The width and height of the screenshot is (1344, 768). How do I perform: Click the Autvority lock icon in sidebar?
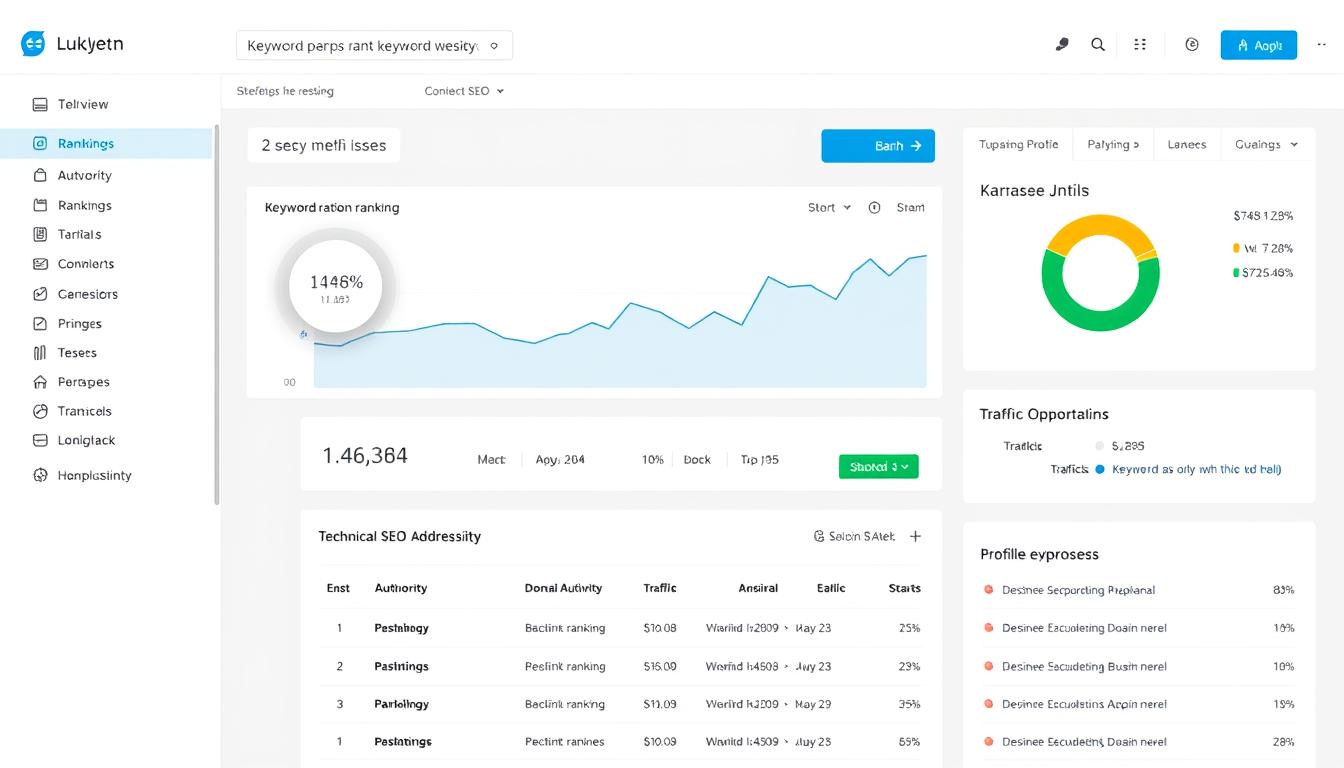(x=40, y=175)
